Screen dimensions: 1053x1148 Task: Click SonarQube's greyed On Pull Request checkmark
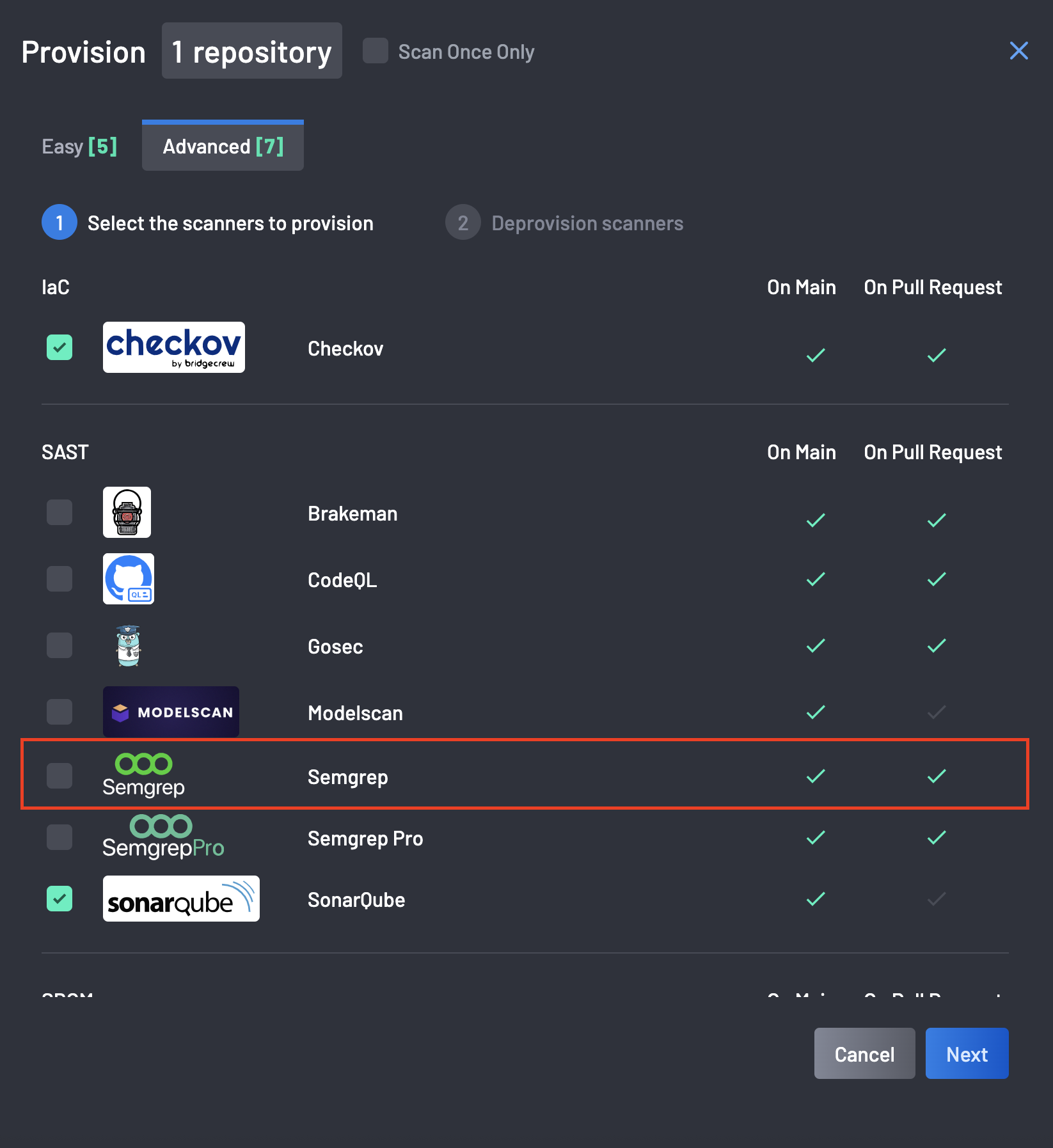937,899
